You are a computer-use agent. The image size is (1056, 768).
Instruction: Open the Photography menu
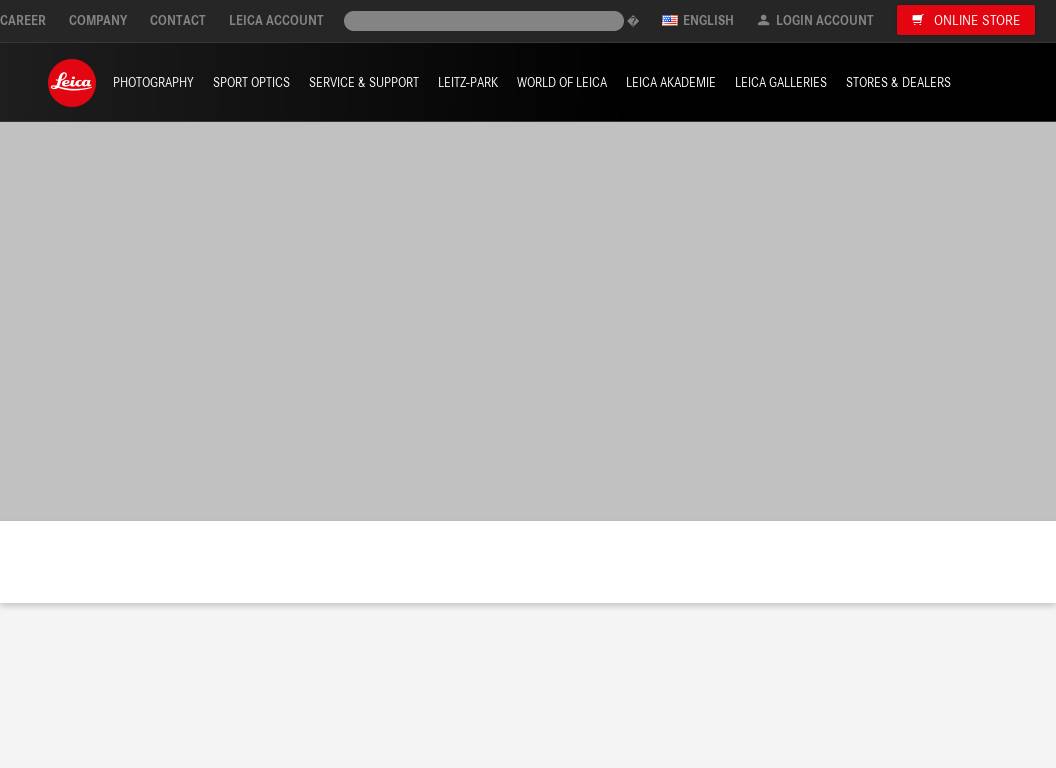point(153,83)
